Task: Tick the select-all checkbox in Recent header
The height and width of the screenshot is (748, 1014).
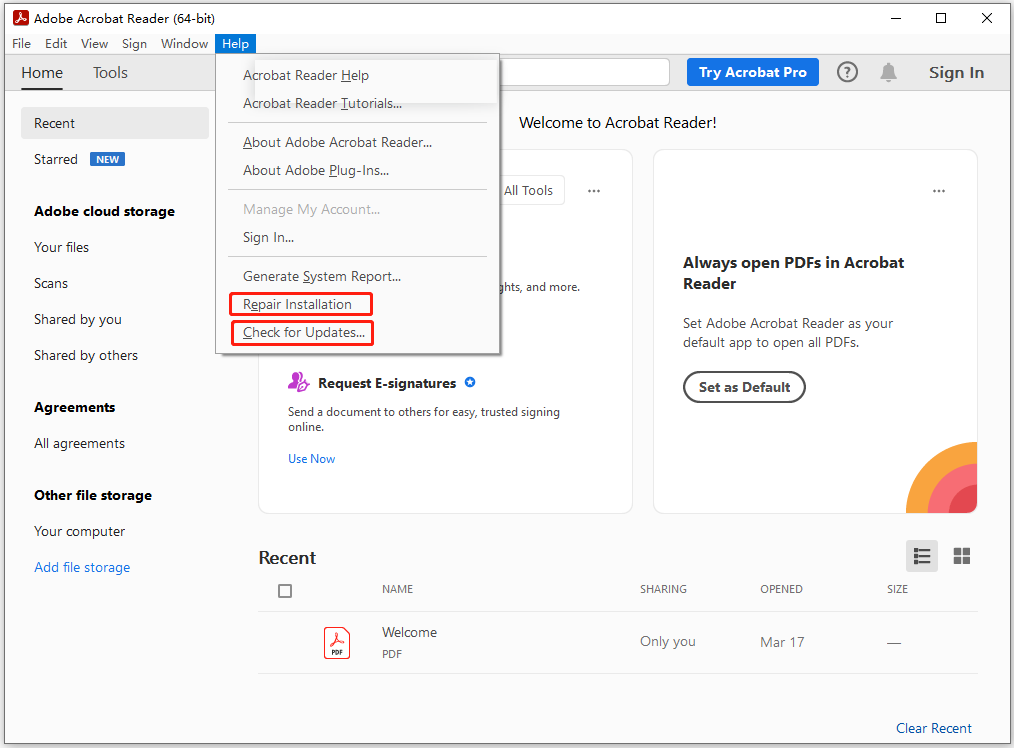Action: pos(285,590)
